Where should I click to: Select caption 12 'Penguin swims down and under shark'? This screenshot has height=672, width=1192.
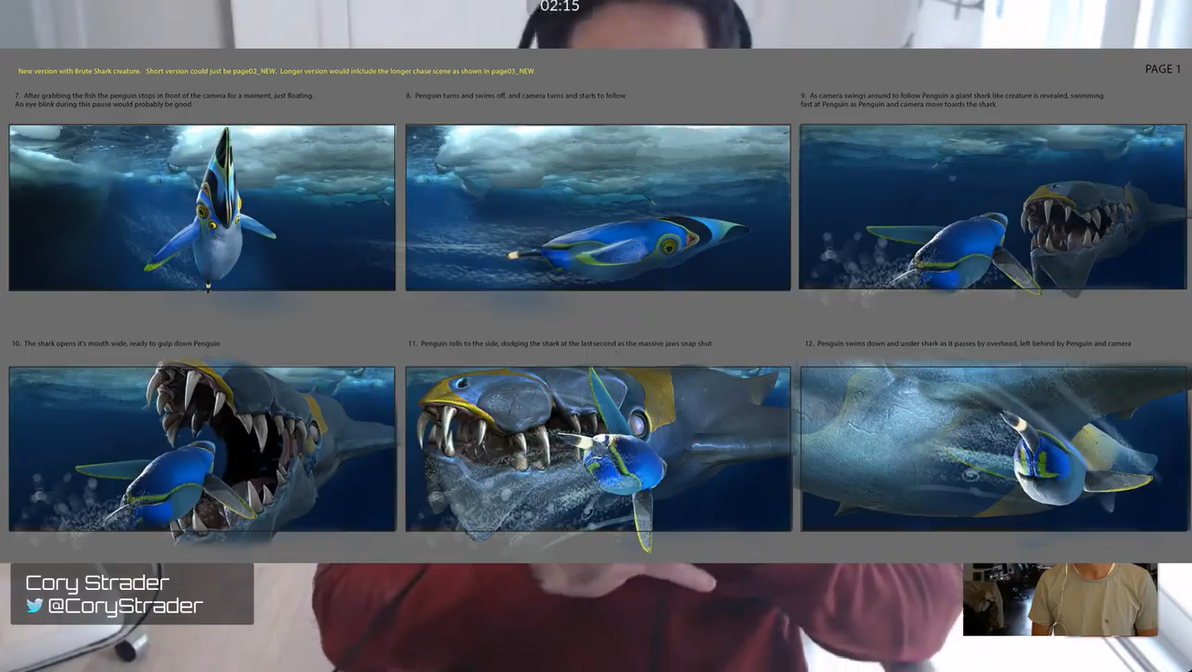[968, 344]
